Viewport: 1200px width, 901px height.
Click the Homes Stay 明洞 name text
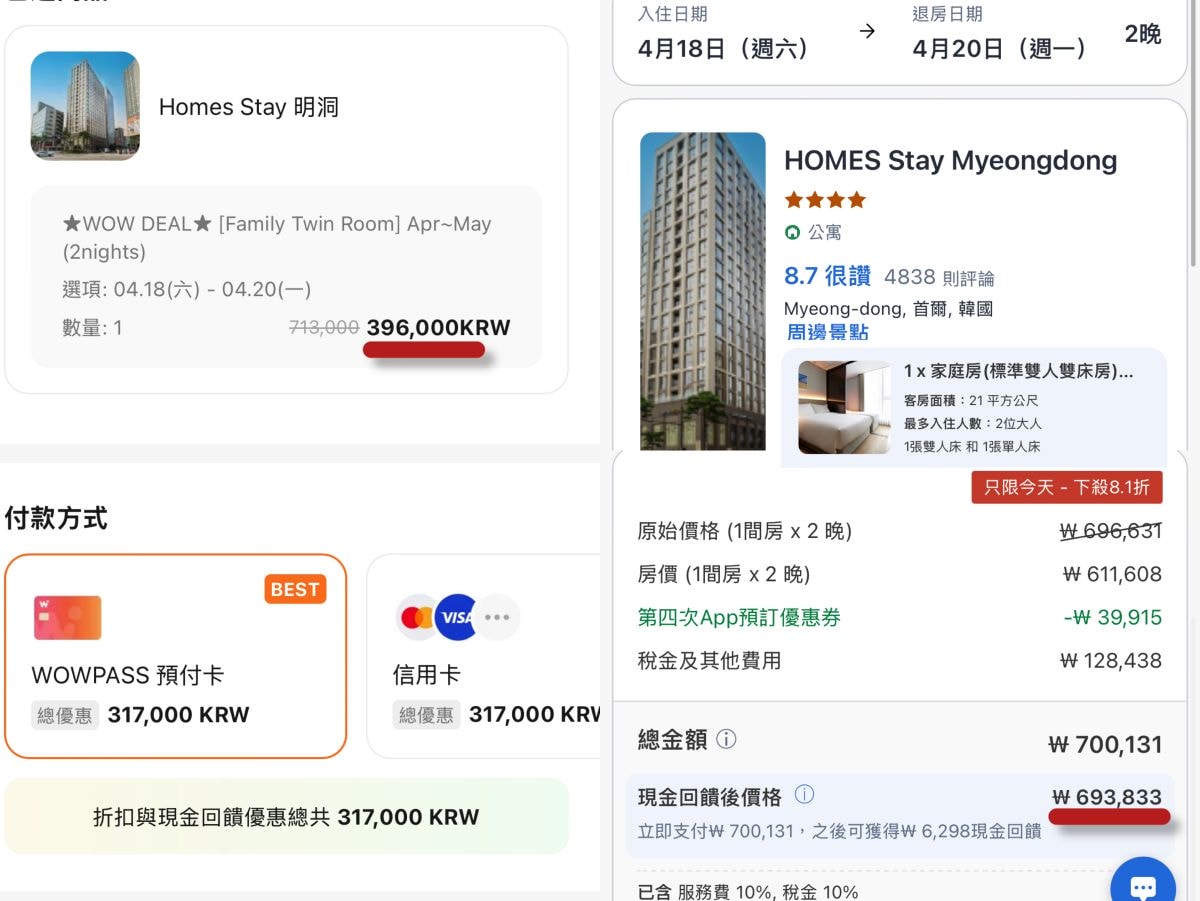[249, 107]
